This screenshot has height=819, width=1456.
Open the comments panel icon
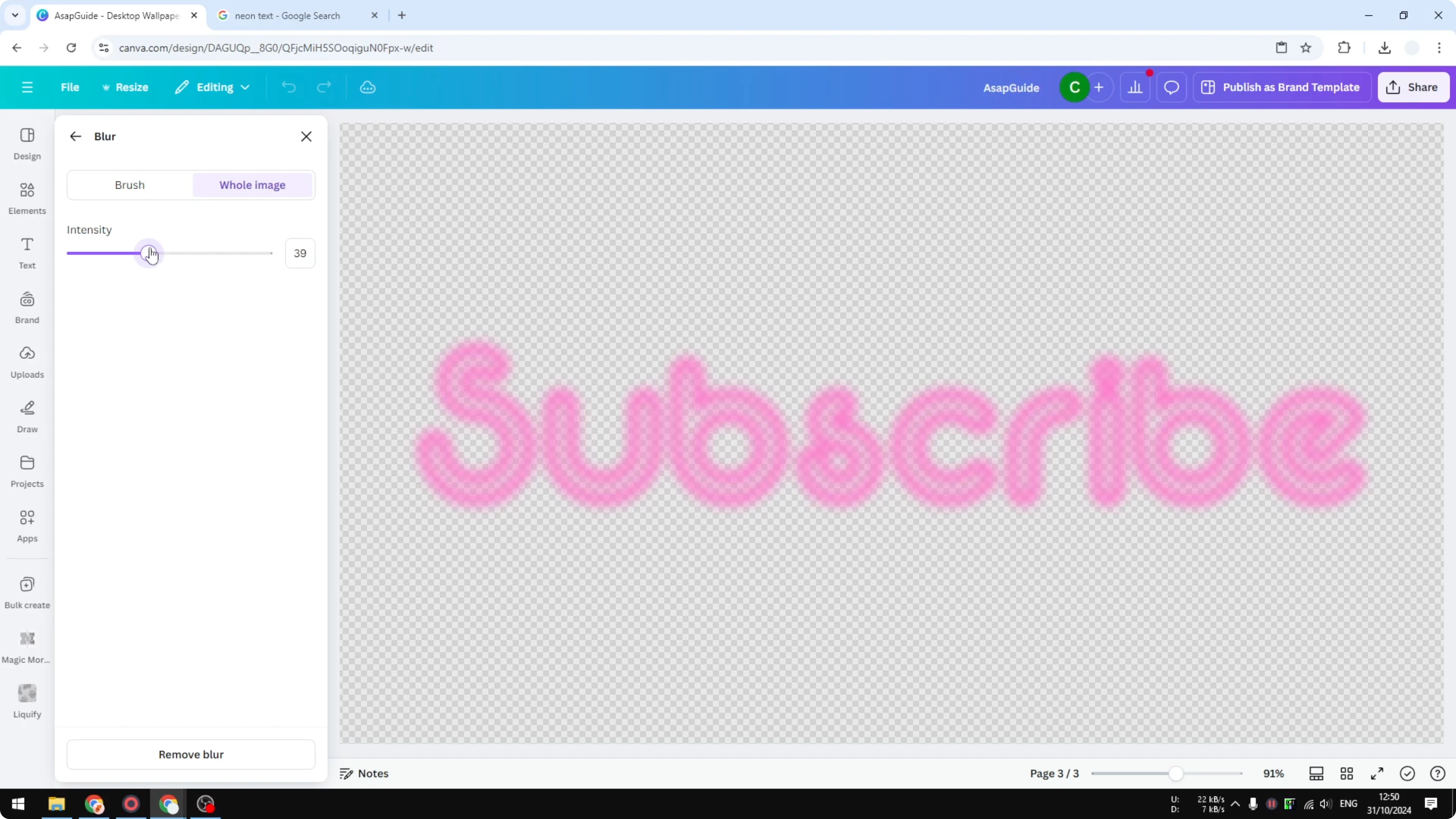1171,87
